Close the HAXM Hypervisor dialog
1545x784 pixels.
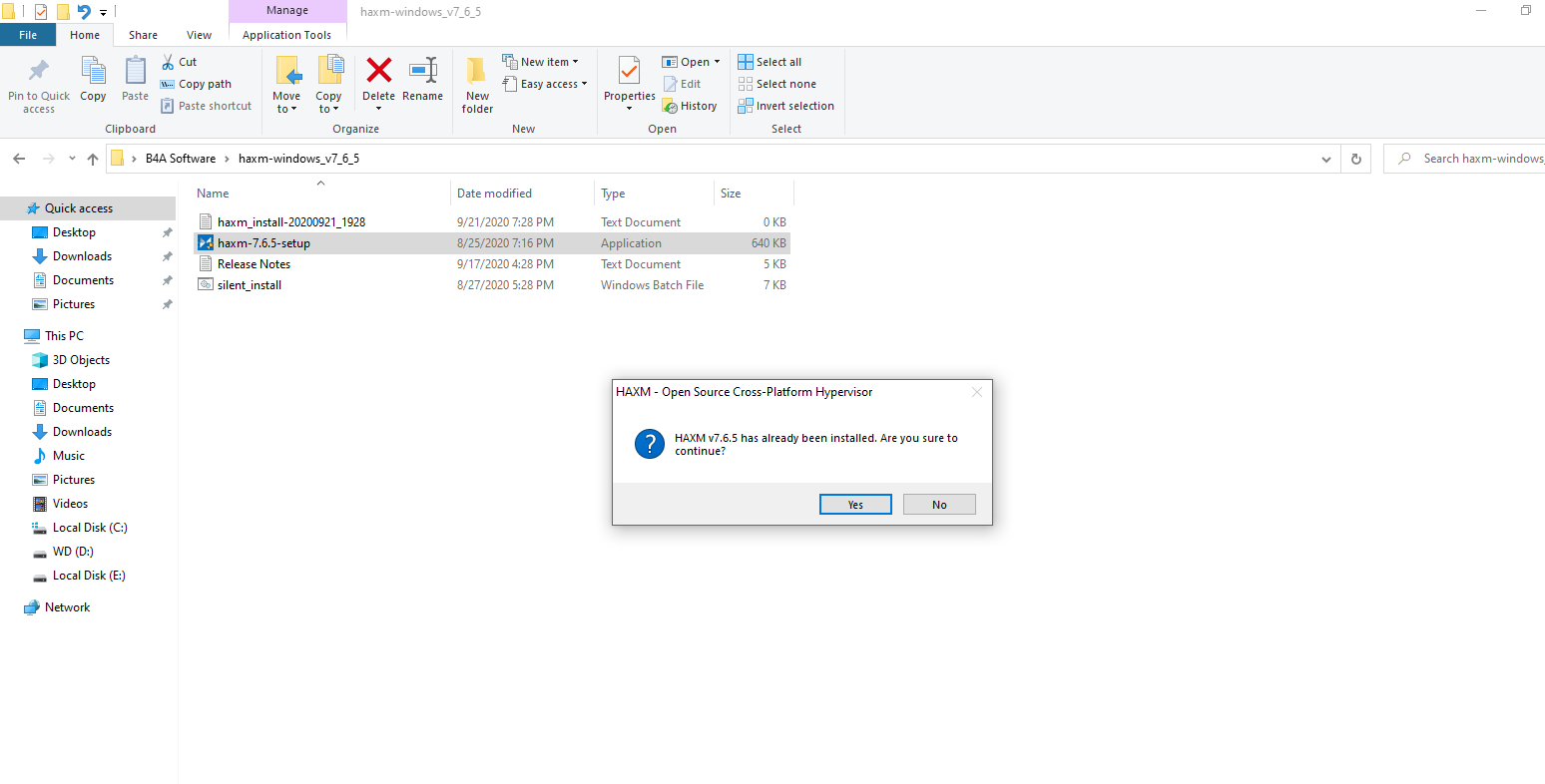click(977, 392)
